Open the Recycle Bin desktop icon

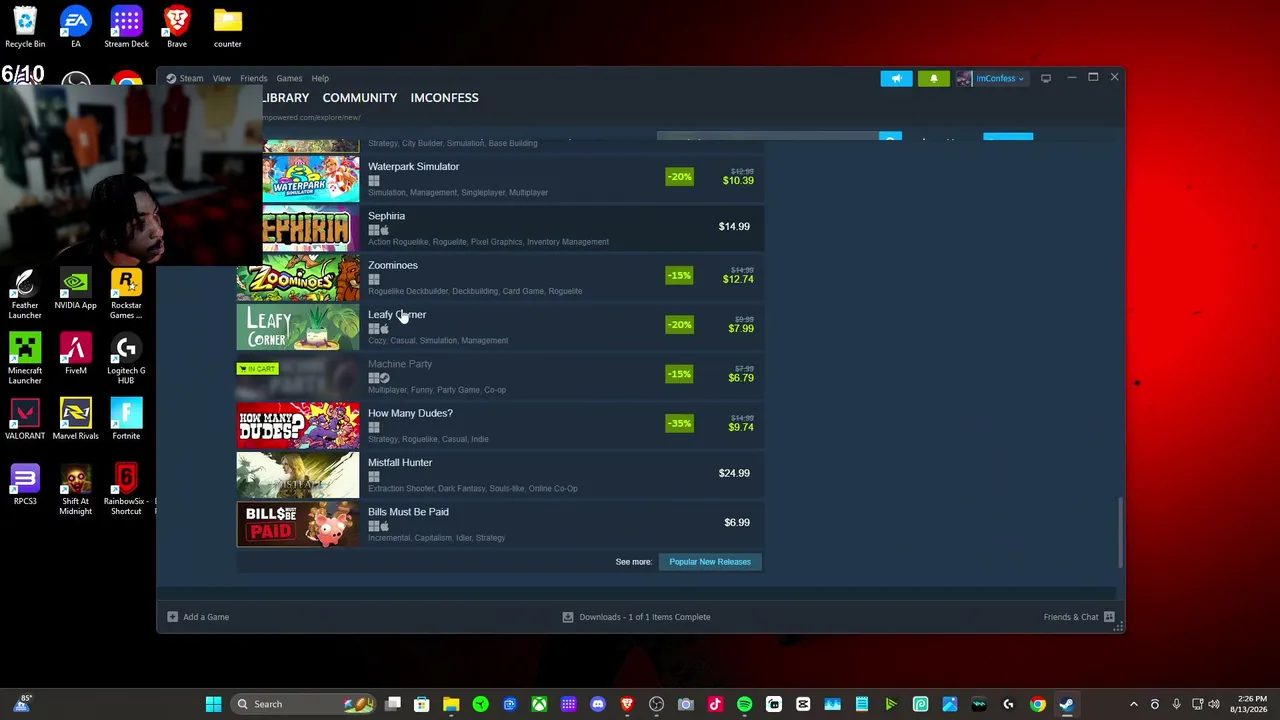25,27
